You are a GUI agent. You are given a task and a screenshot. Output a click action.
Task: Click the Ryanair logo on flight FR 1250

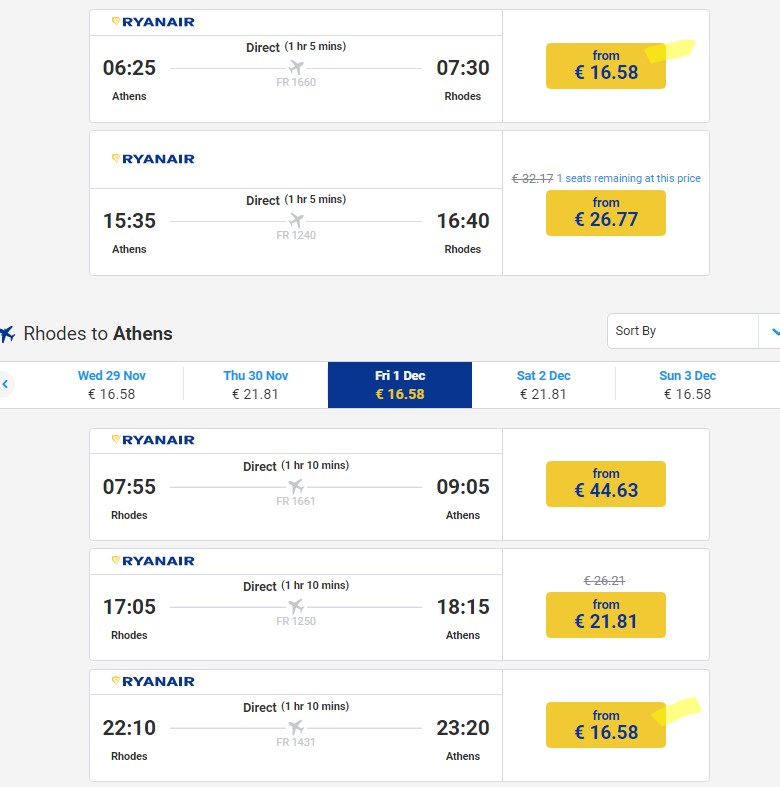[x=152, y=561]
